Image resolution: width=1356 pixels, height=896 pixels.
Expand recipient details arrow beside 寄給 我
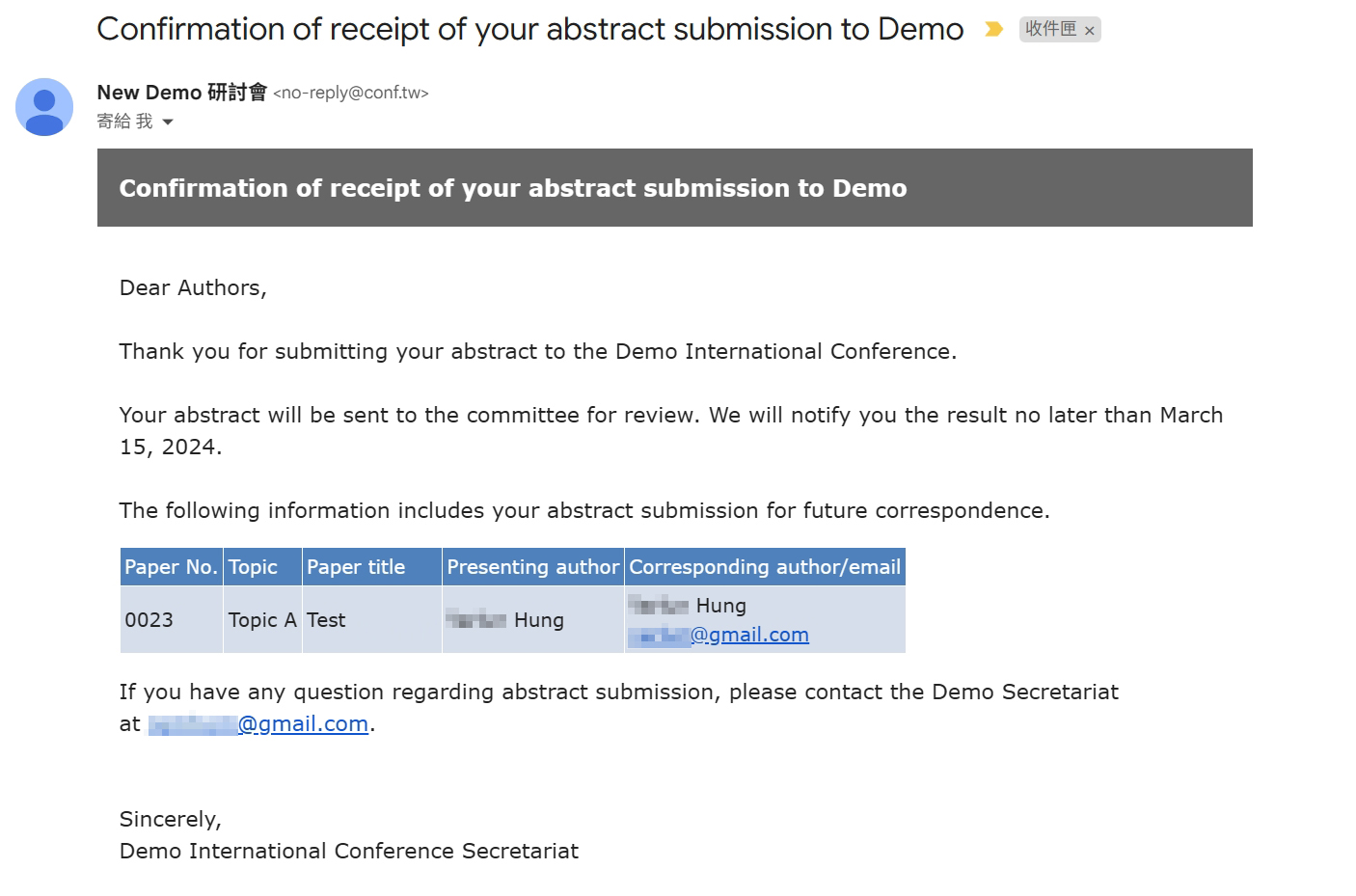(168, 122)
